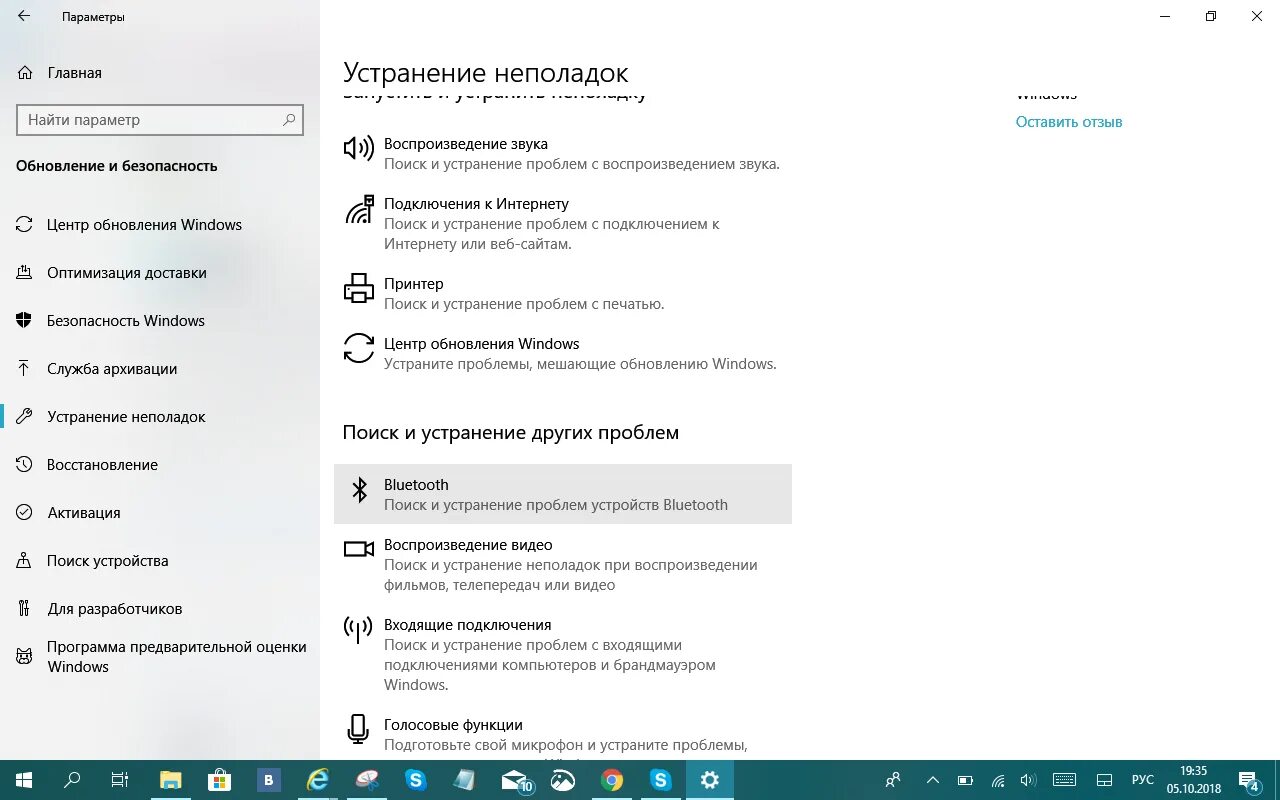Select Подключения к Интернету troubleshooter
The height and width of the screenshot is (800, 1280).
562,223
